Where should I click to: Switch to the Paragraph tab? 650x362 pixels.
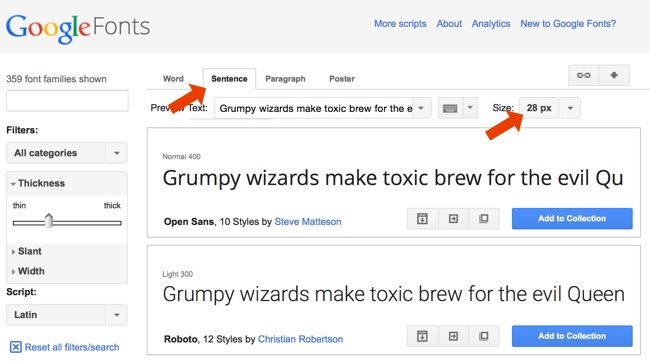pos(285,79)
